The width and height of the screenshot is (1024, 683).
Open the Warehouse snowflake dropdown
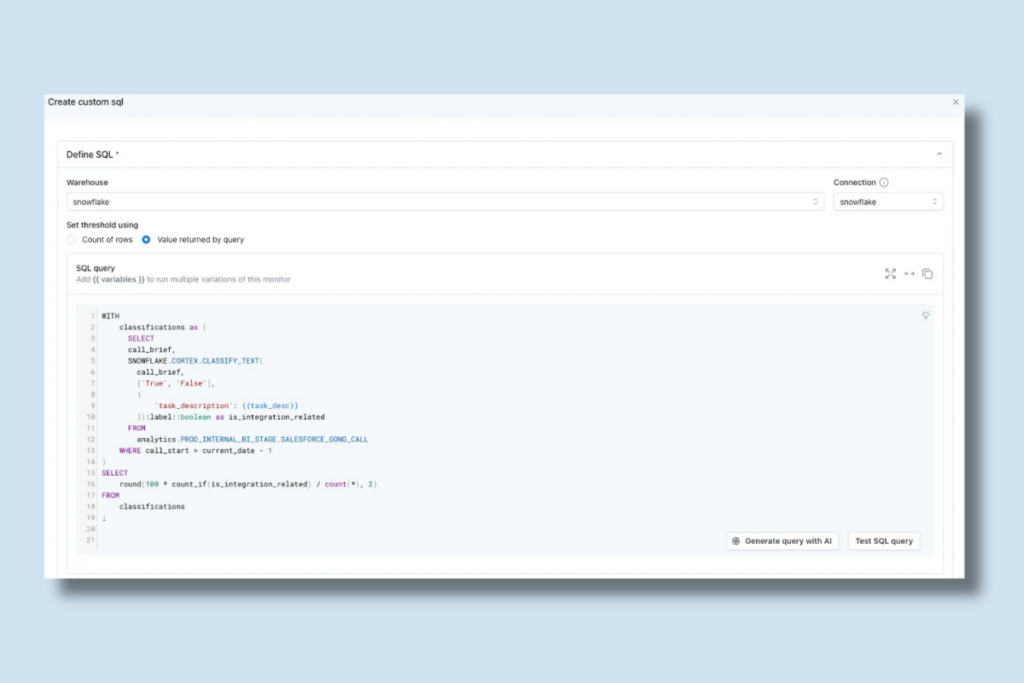click(445, 202)
